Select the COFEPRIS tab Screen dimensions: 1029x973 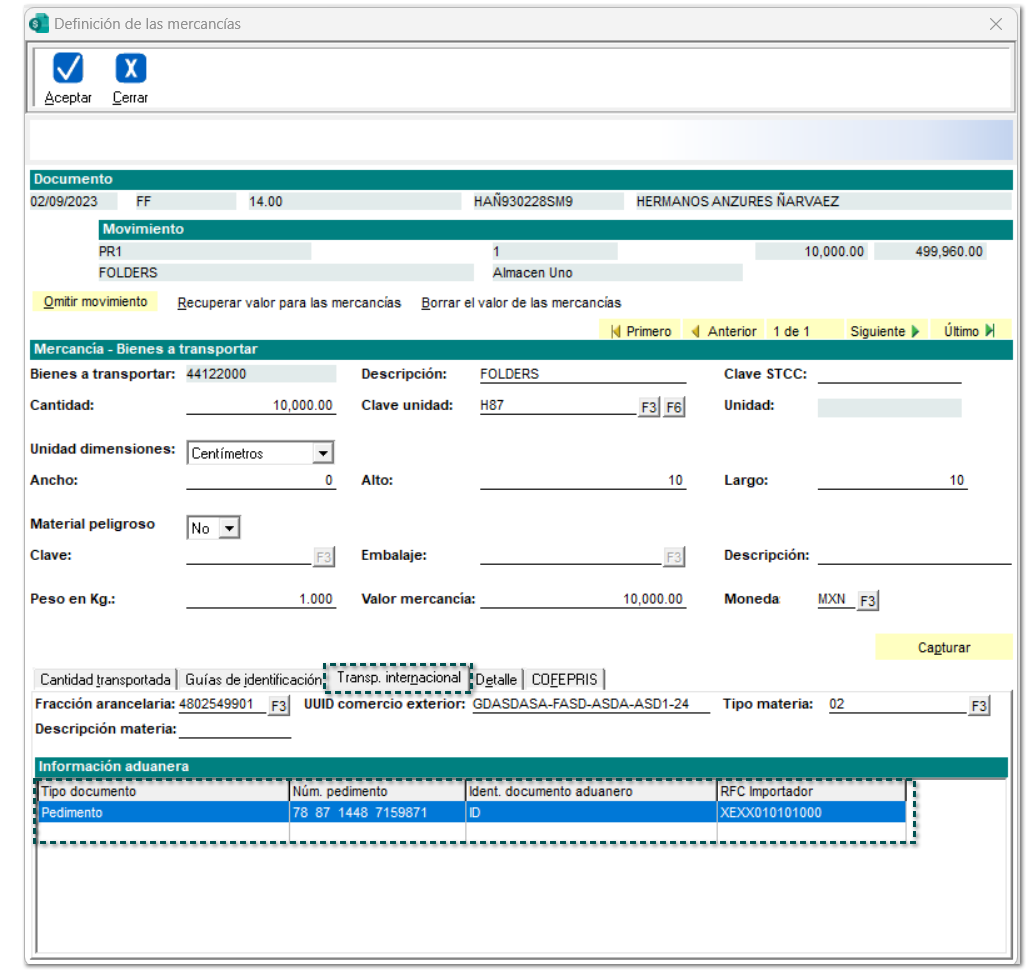tap(564, 680)
